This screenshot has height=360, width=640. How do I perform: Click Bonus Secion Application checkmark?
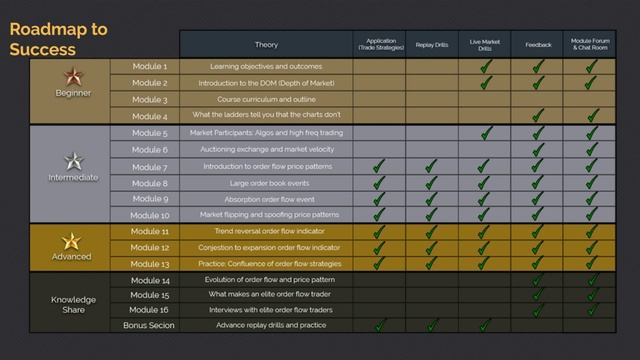point(380,325)
